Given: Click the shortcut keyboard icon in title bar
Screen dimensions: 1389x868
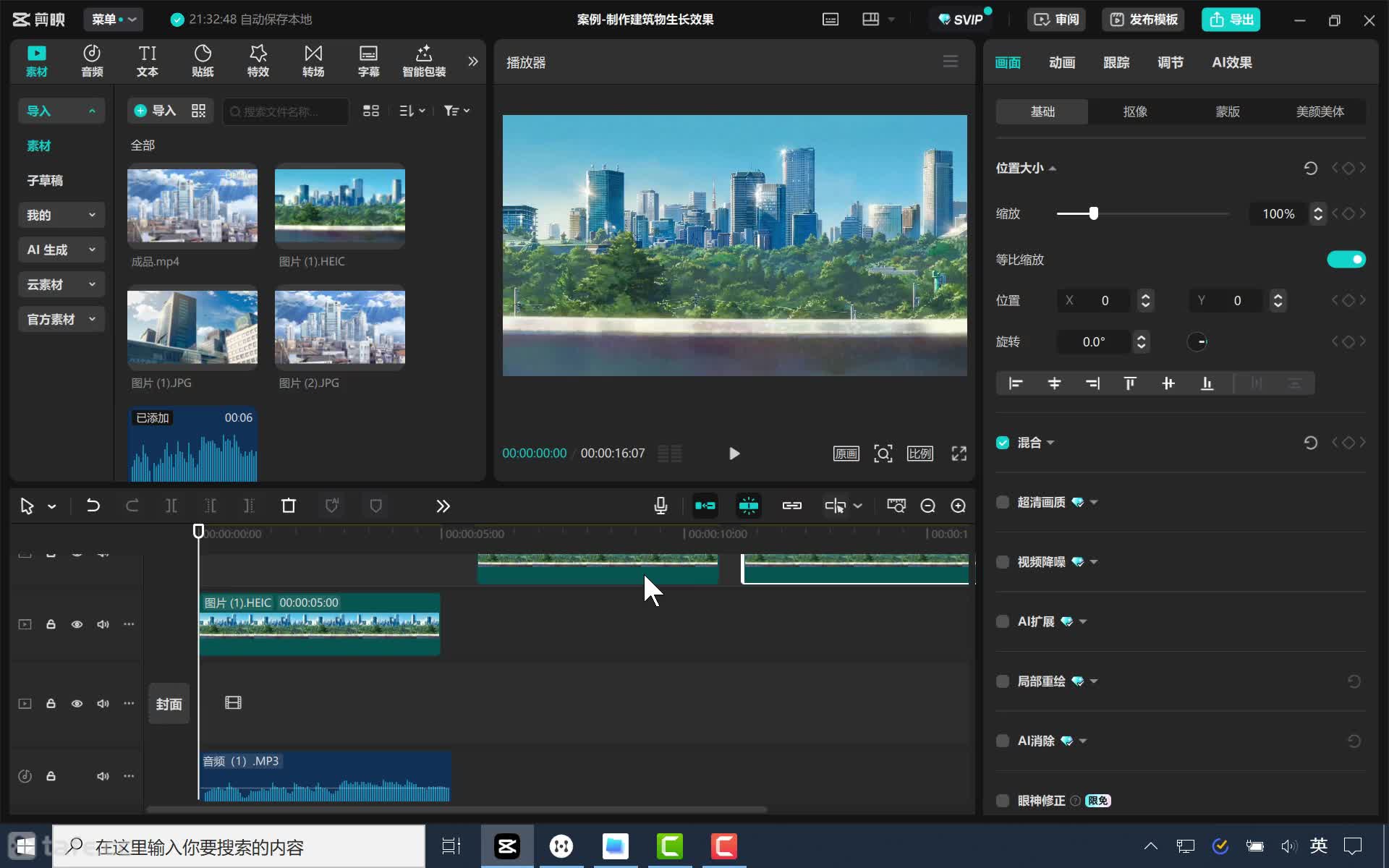Looking at the screenshot, I should 831,20.
